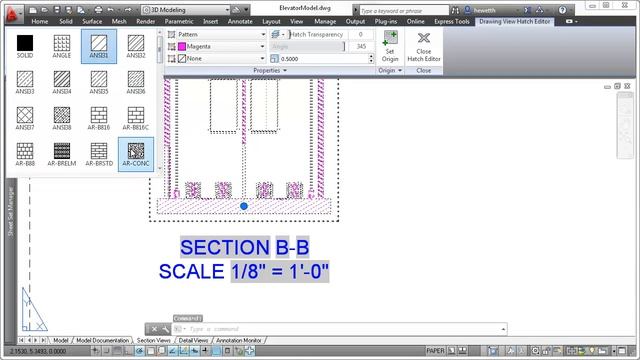The height and width of the screenshot is (360, 640).
Task: Toggle the Polar Tracking status bar button
Action: pyautogui.click(x=139, y=351)
